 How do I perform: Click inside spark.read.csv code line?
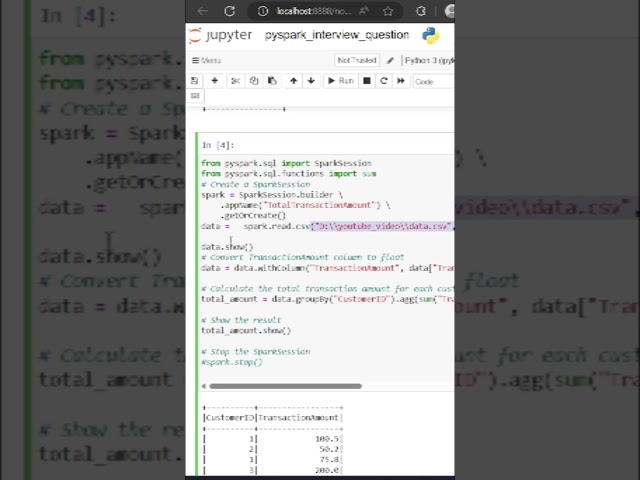pos(327,226)
